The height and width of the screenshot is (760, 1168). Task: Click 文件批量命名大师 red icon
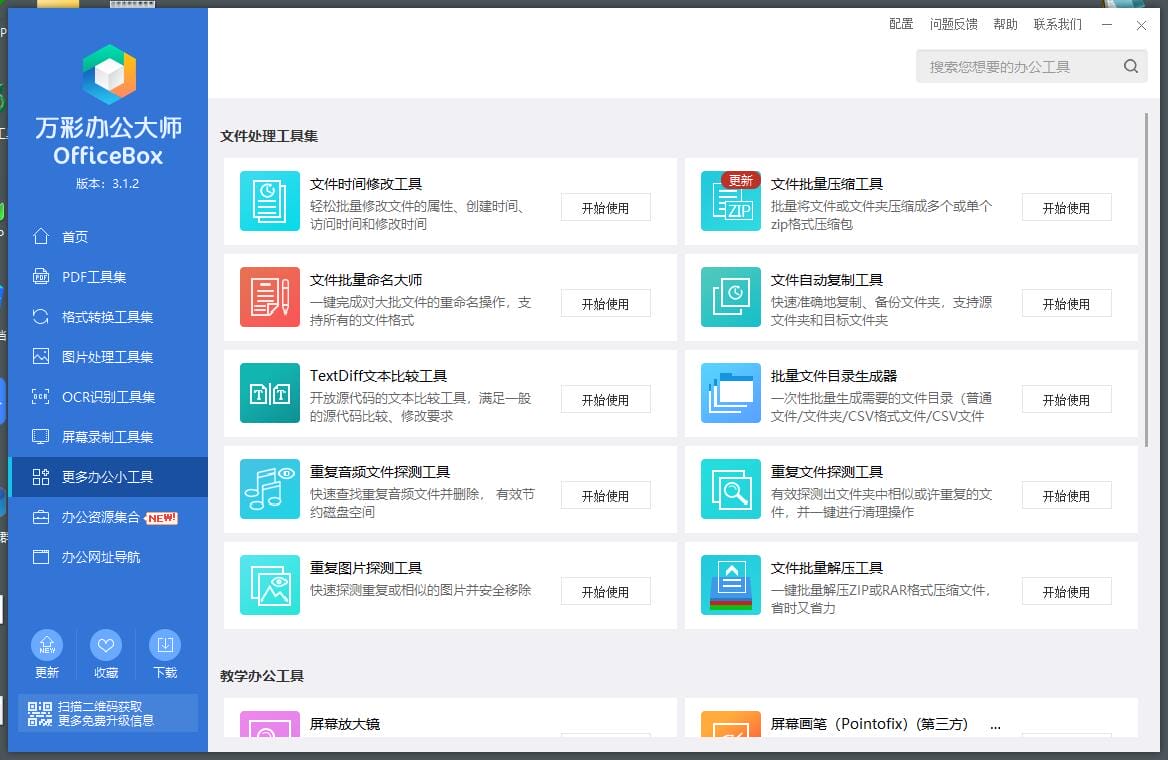[270, 297]
